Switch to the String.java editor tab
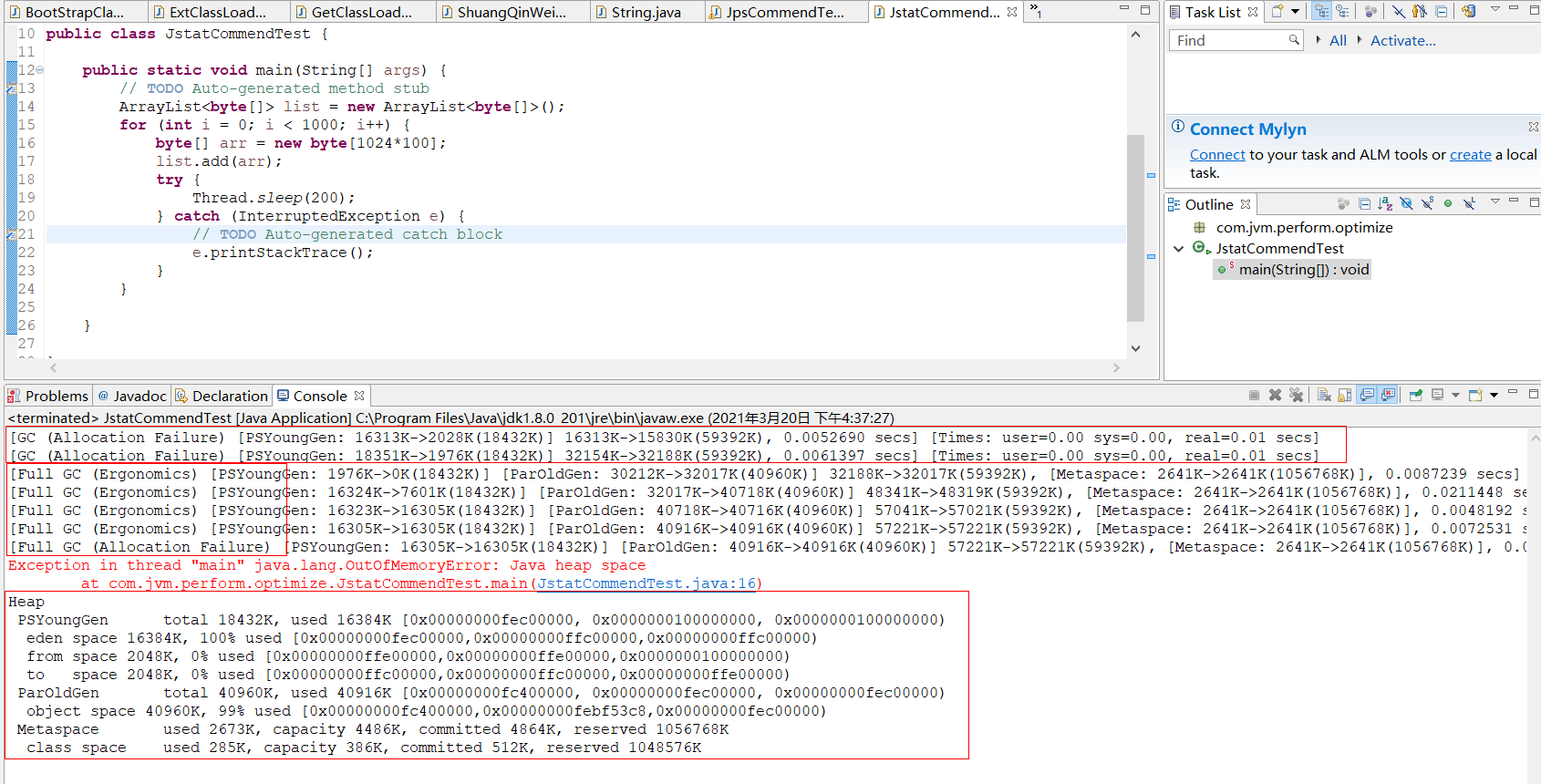The image size is (1541, 784). [646, 12]
